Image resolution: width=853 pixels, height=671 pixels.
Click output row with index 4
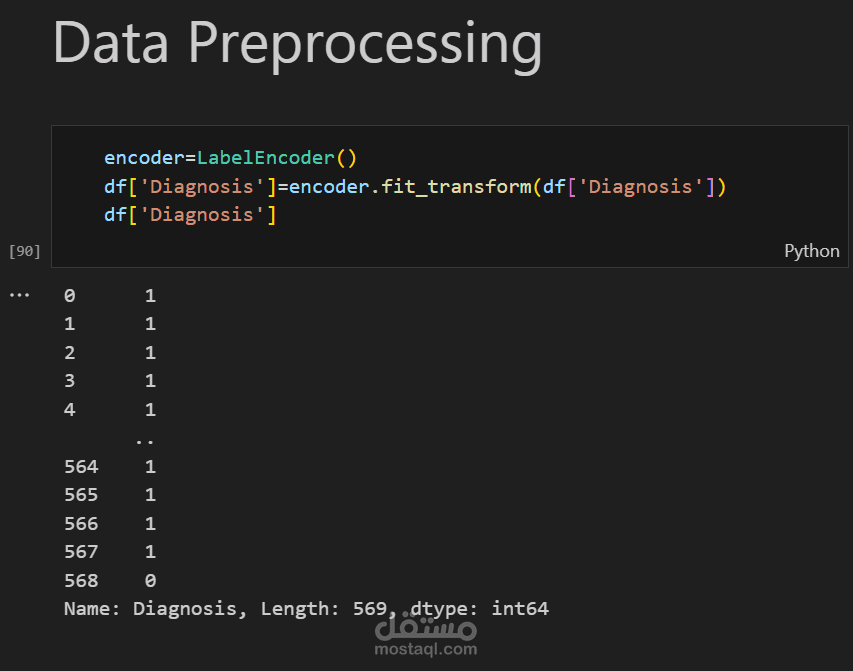[x=110, y=409]
